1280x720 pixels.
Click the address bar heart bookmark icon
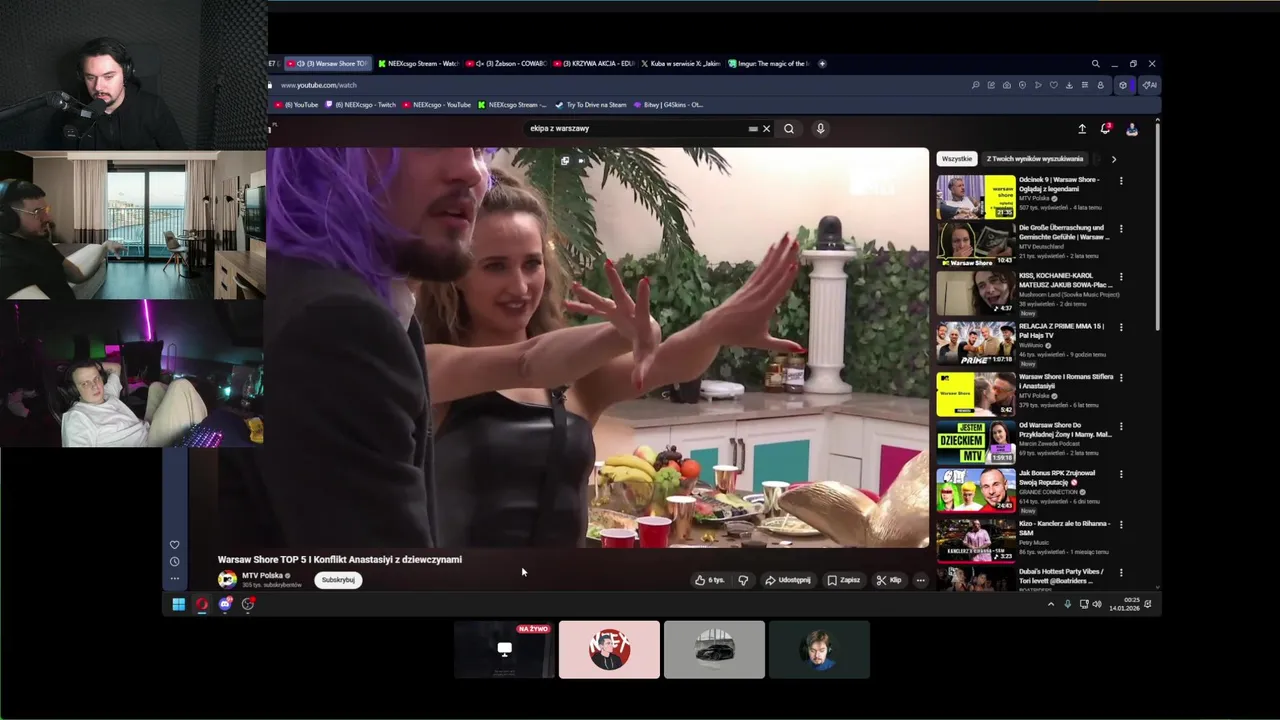coord(1053,85)
